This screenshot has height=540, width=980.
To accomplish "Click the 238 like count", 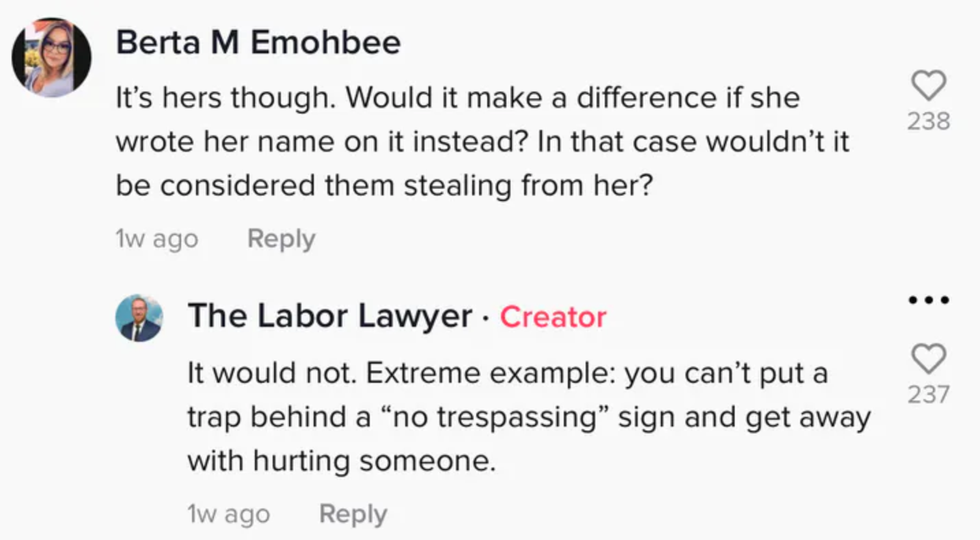I will click(x=930, y=122).
